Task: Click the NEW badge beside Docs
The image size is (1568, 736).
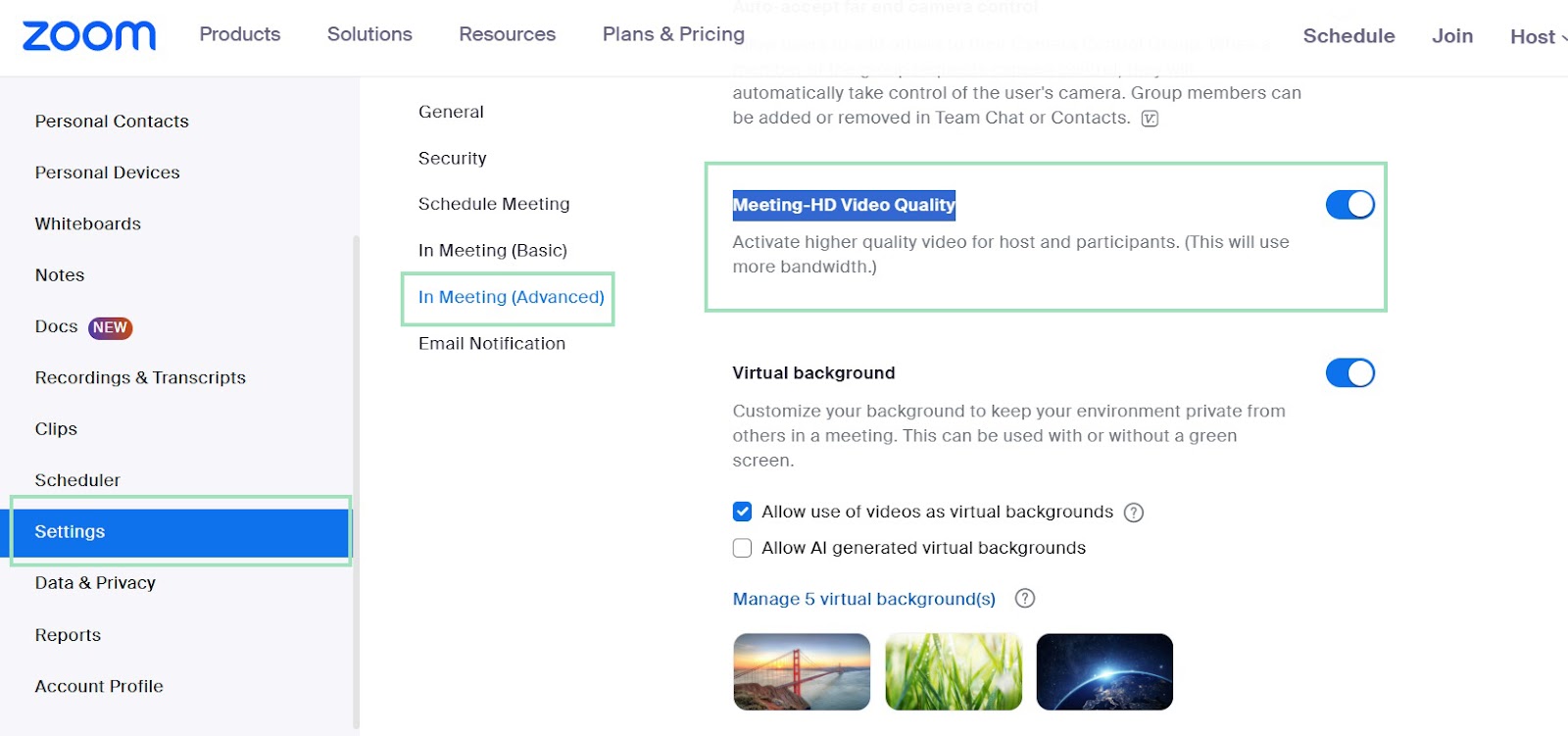Action: (111, 327)
